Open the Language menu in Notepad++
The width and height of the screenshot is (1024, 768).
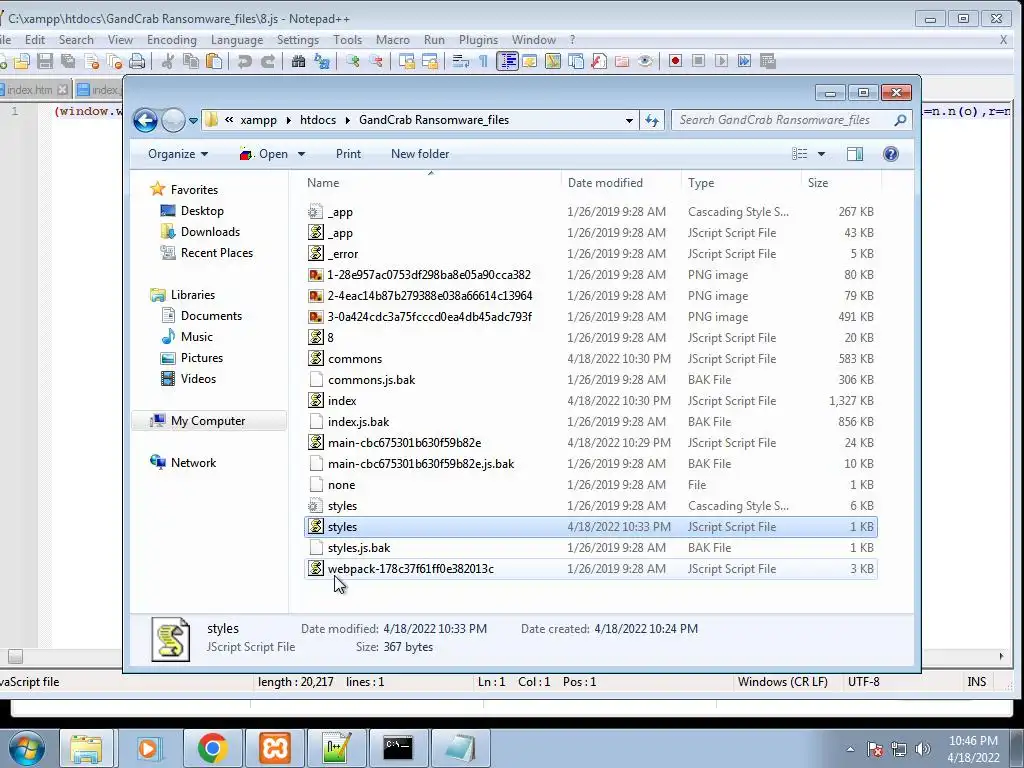click(237, 40)
